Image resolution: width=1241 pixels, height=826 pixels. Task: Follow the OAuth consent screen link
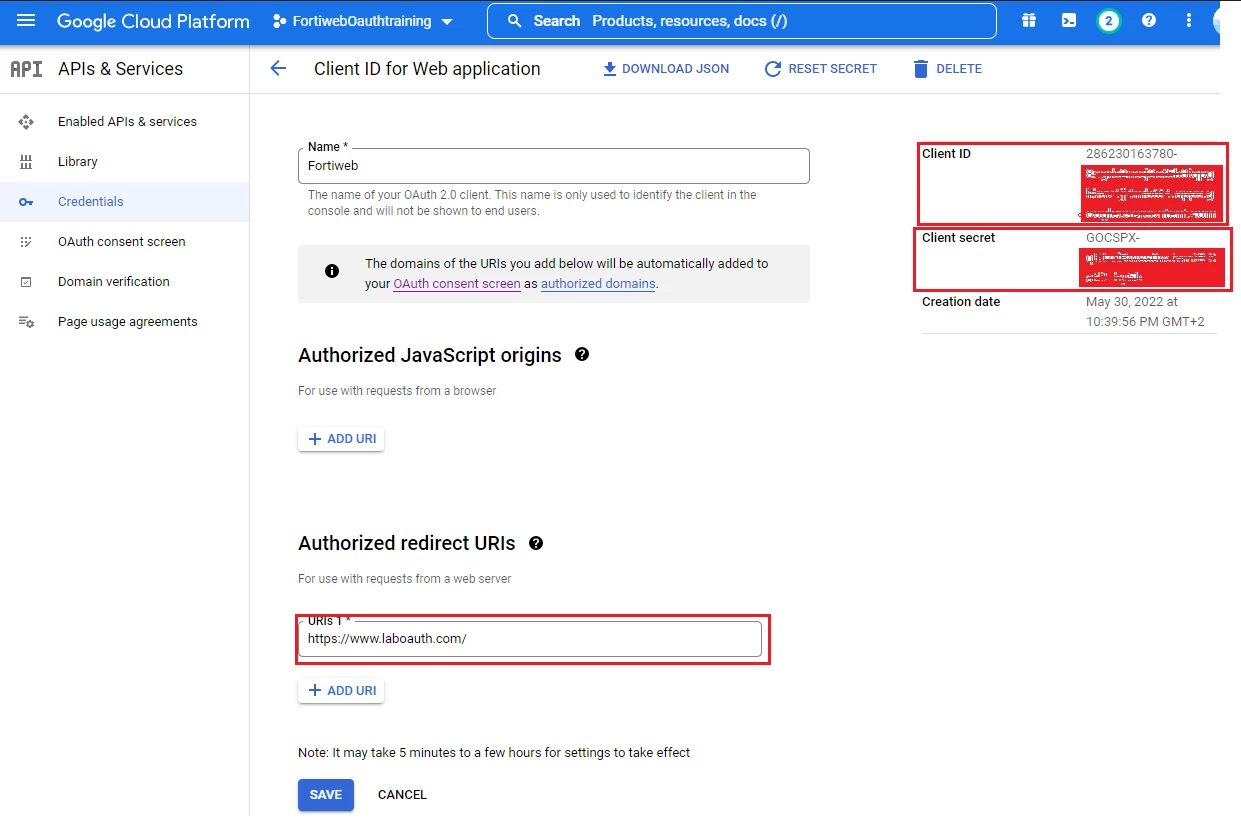pyautogui.click(x=457, y=283)
